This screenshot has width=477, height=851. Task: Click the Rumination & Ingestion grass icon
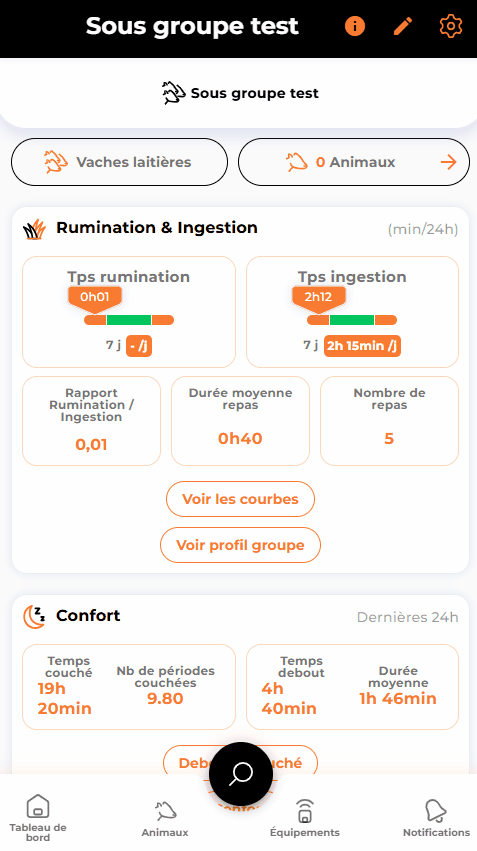point(34,229)
